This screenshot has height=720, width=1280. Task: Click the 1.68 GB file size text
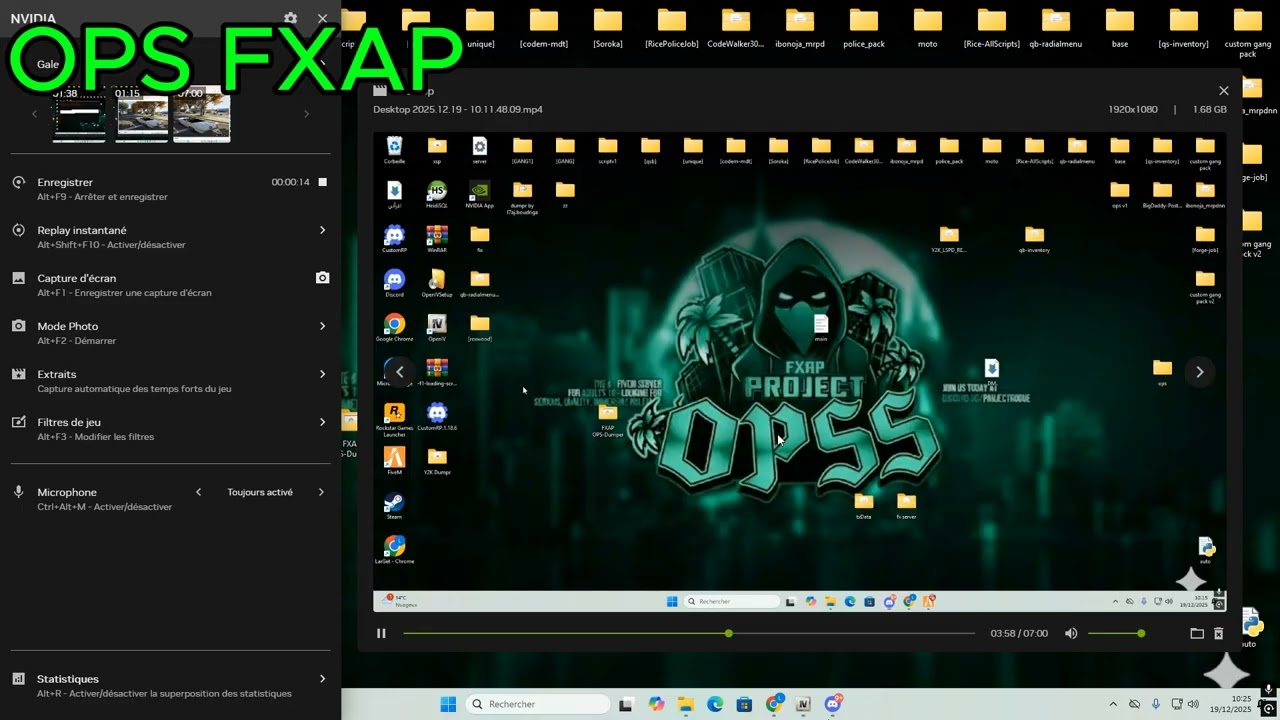pos(1209,109)
